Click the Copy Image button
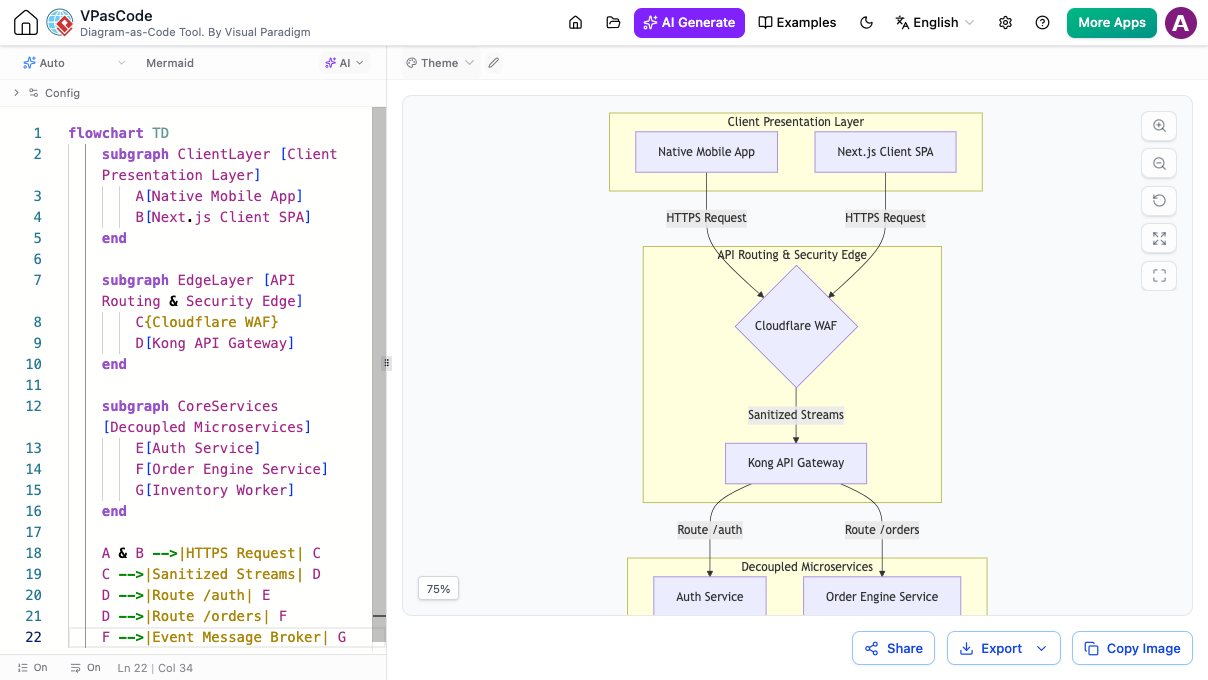 (1132, 648)
